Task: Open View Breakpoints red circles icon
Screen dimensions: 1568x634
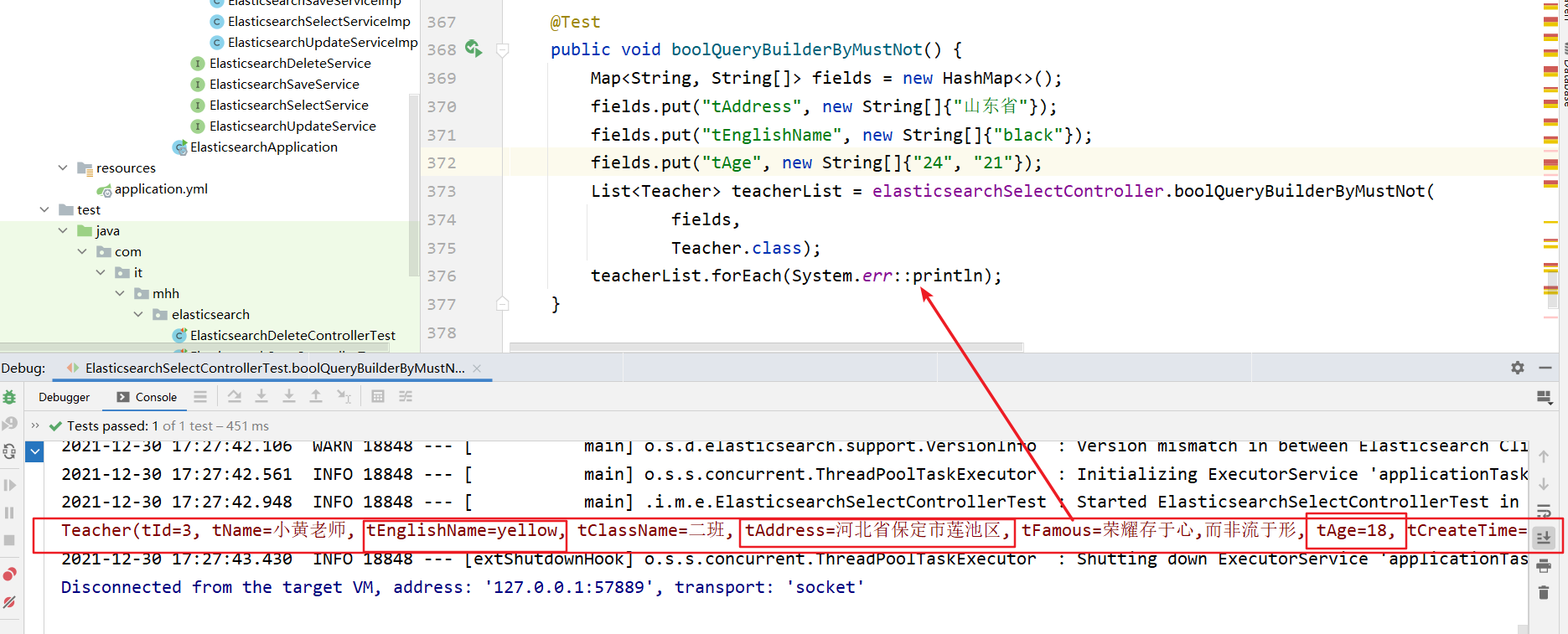Action: [9, 574]
